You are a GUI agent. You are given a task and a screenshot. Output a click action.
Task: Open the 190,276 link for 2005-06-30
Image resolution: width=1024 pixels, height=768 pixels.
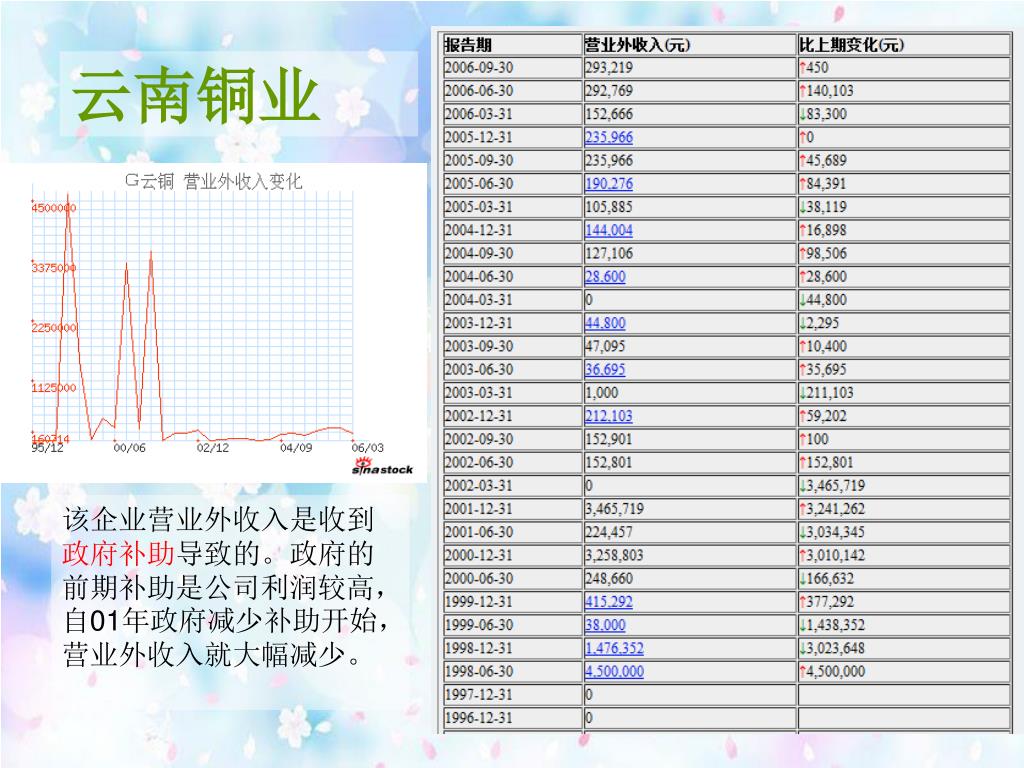pyautogui.click(x=609, y=184)
